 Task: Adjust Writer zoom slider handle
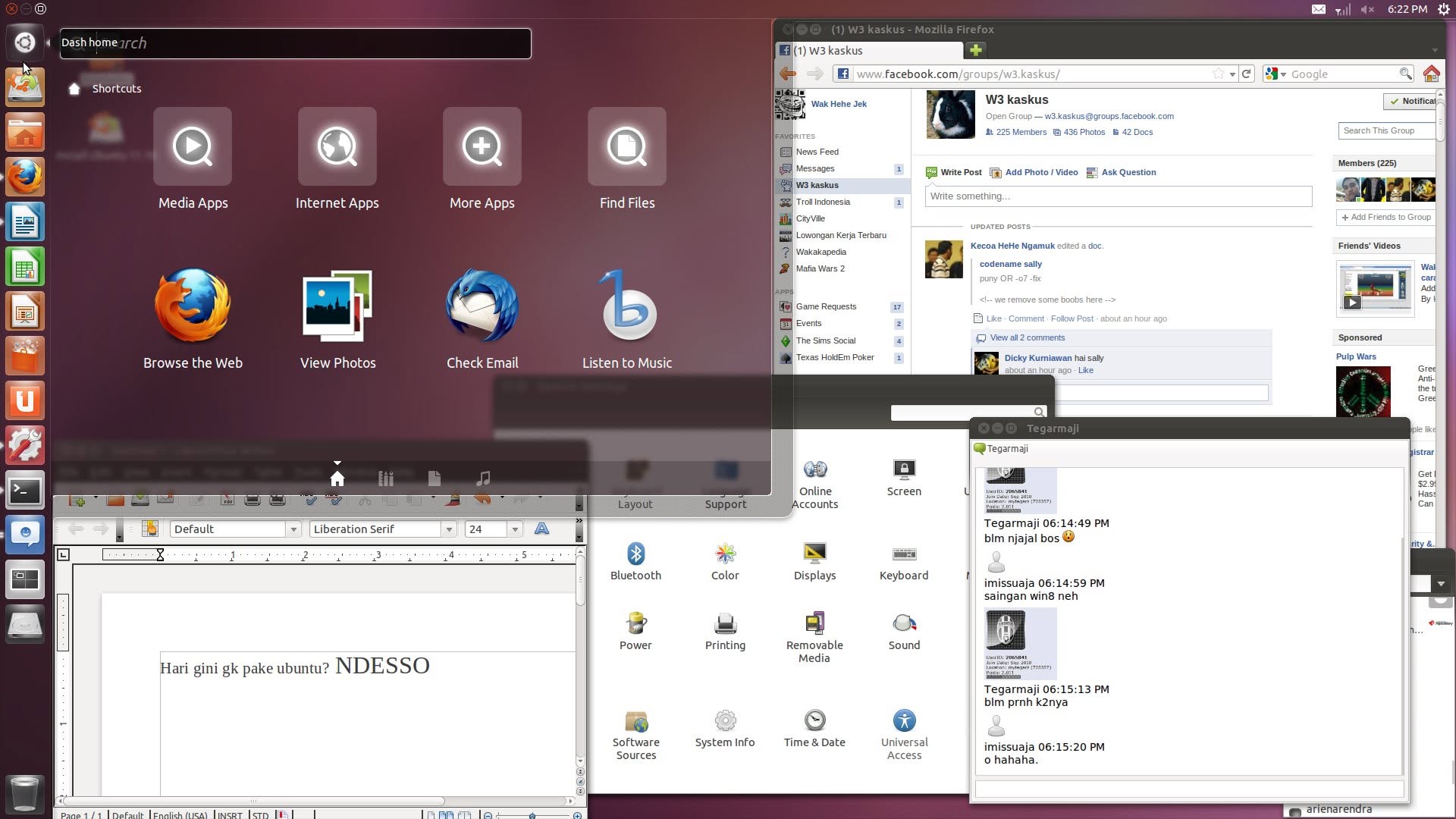point(532,816)
